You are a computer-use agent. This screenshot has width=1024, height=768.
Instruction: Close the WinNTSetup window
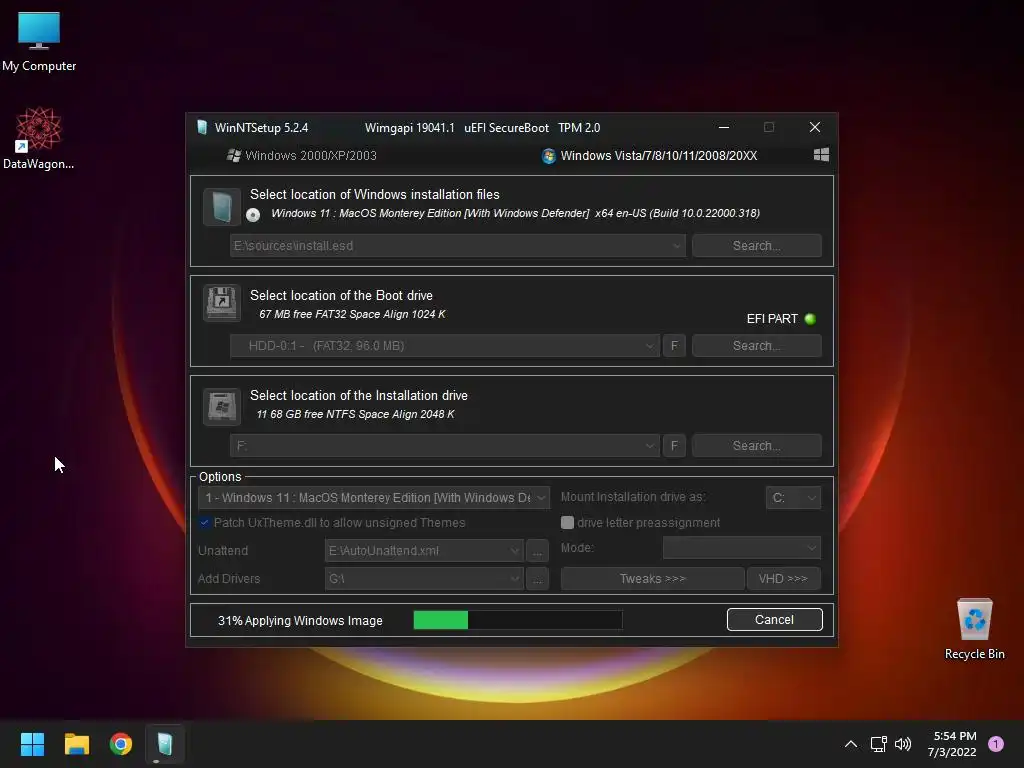(x=814, y=127)
